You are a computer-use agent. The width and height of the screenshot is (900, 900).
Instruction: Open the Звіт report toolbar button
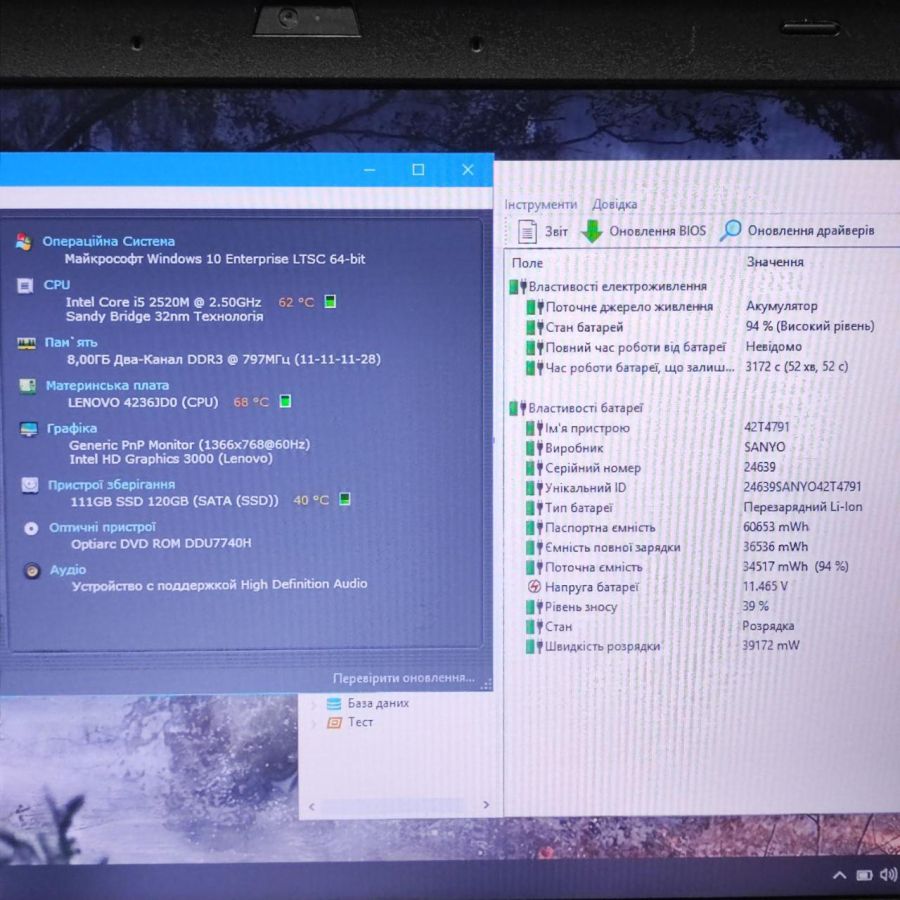point(542,231)
